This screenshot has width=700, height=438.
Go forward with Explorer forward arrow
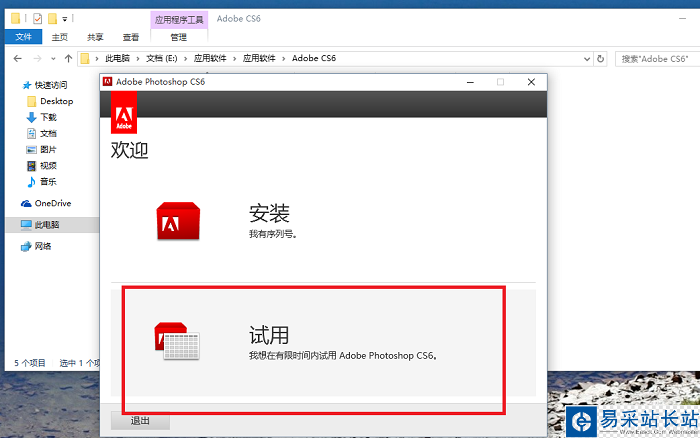click(38, 58)
